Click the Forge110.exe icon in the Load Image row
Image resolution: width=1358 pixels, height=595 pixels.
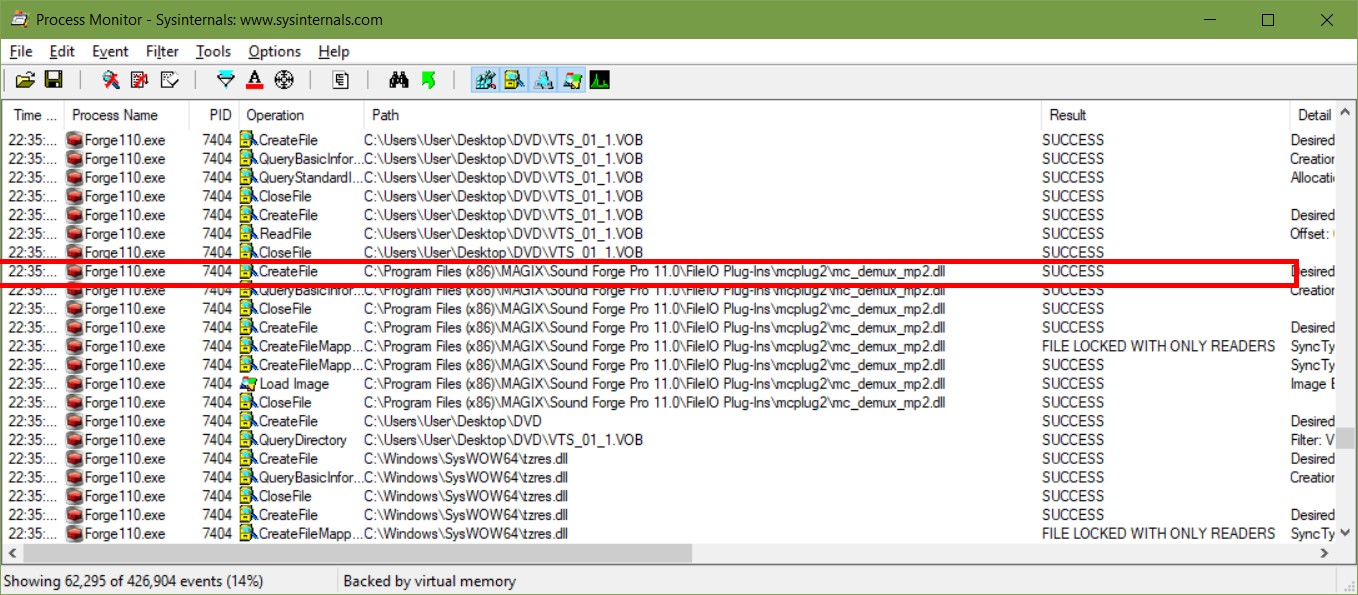[x=74, y=384]
